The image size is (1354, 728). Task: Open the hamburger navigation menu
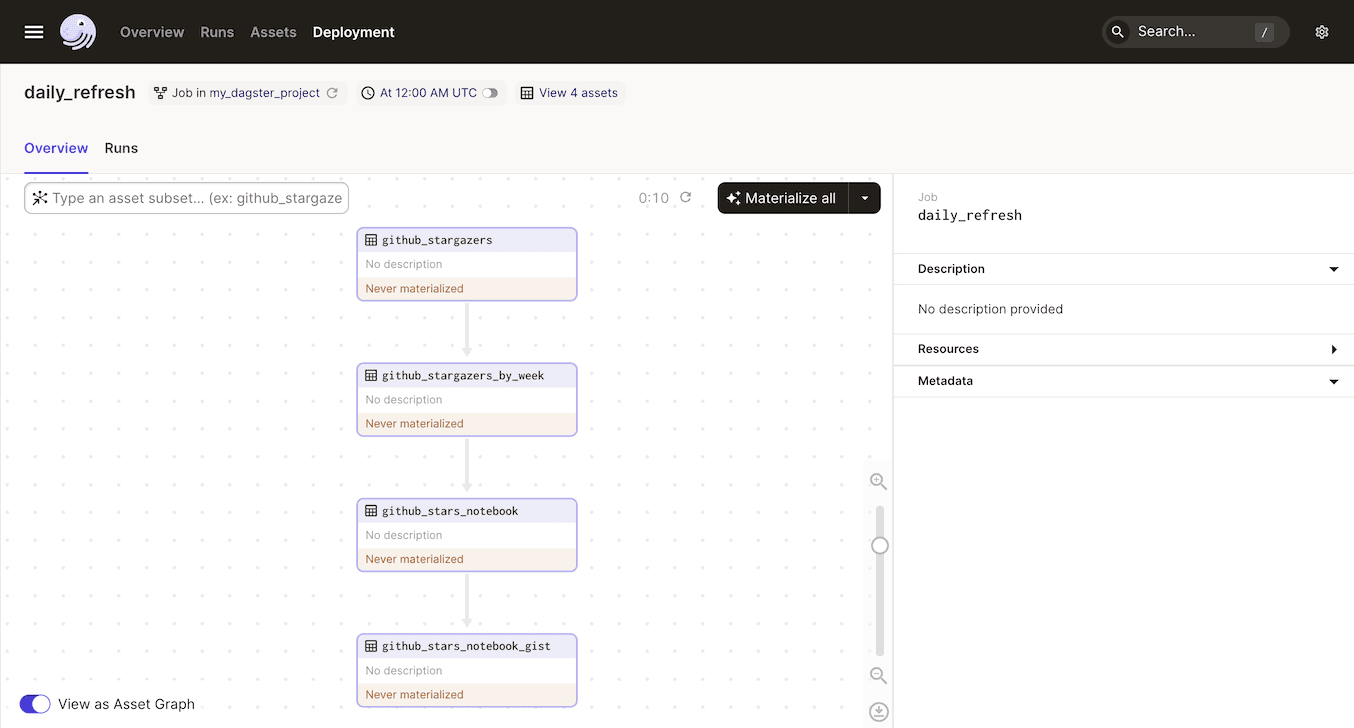point(34,32)
